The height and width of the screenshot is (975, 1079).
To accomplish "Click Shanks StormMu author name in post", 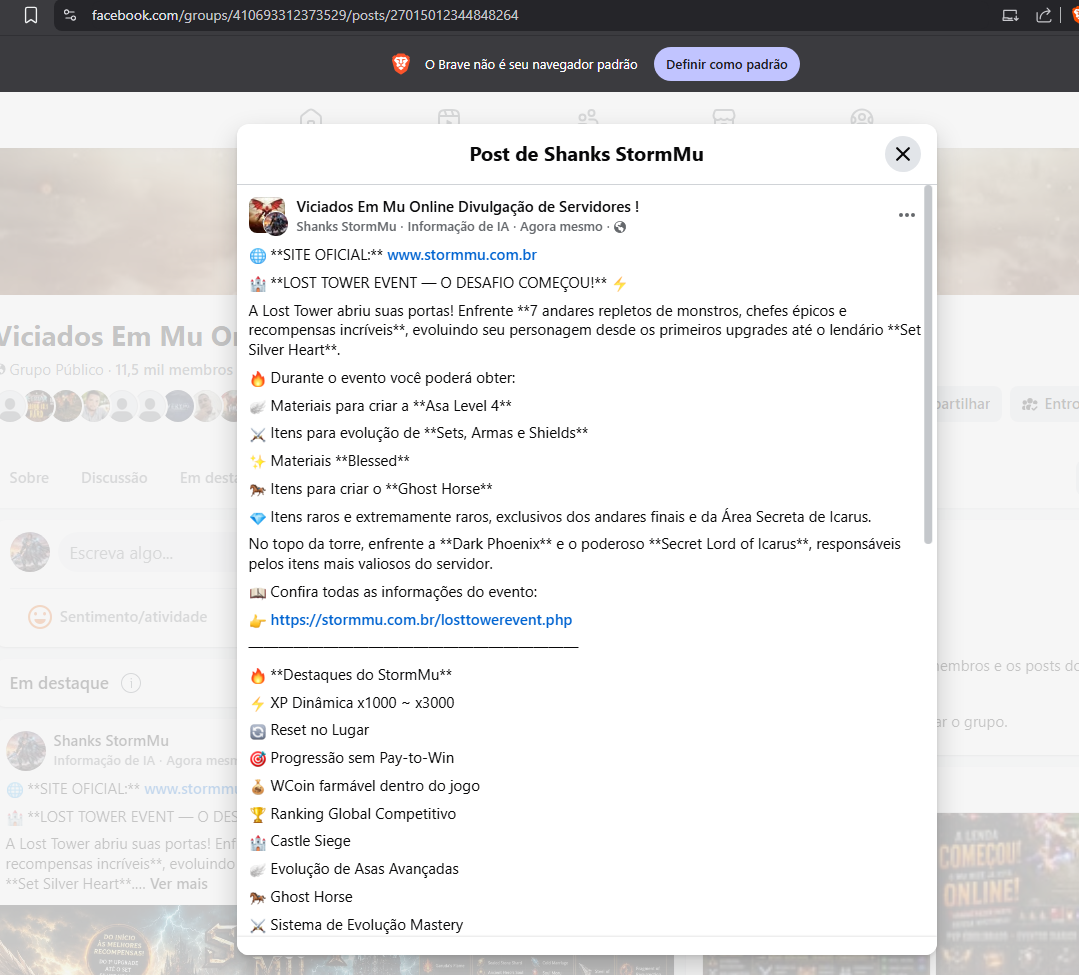I will point(346,227).
